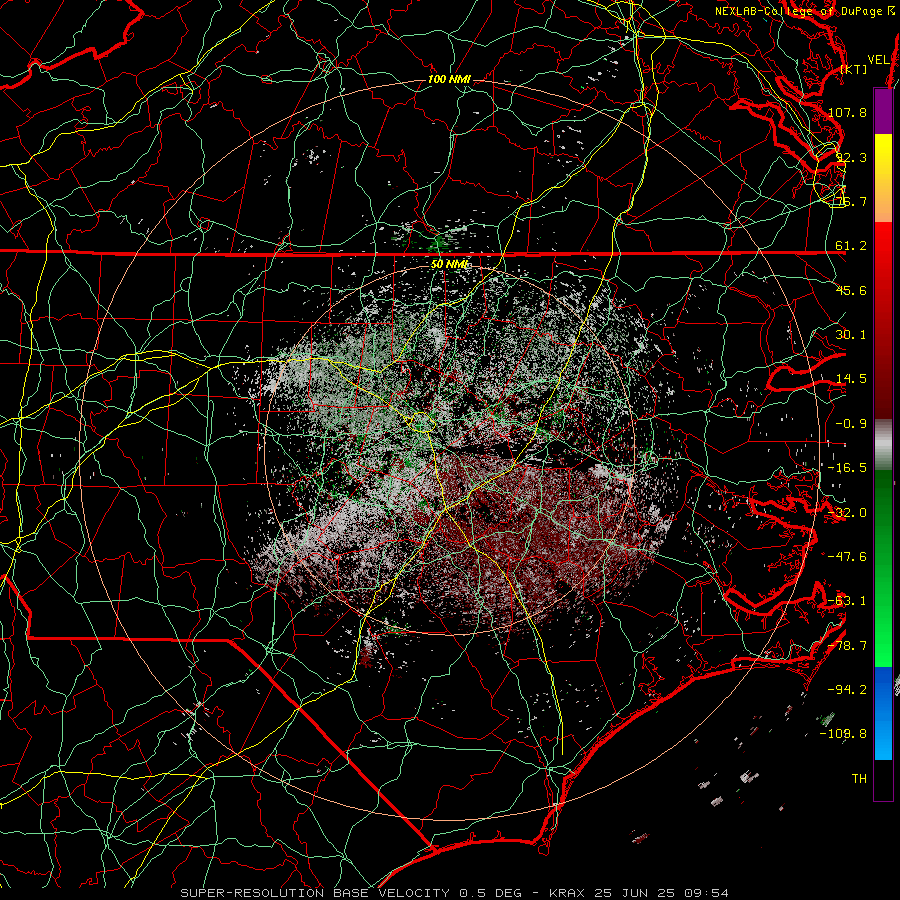Click the 76.7 velocity scale value

851,201
